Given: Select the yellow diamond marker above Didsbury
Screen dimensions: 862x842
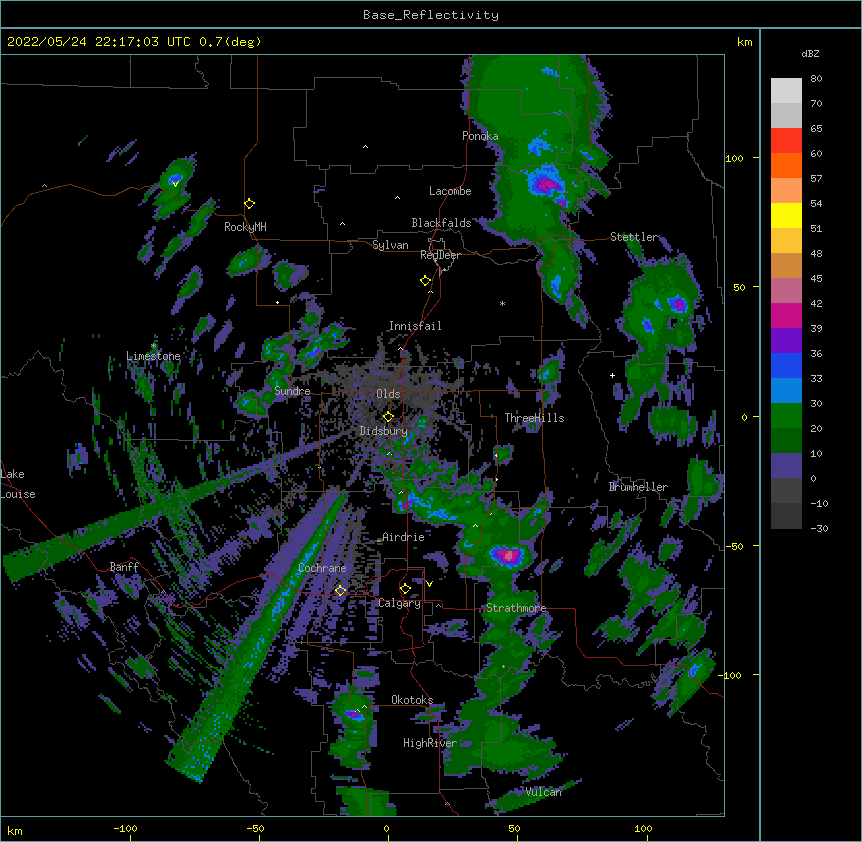Looking at the screenshot, I should tap(388, 416).
